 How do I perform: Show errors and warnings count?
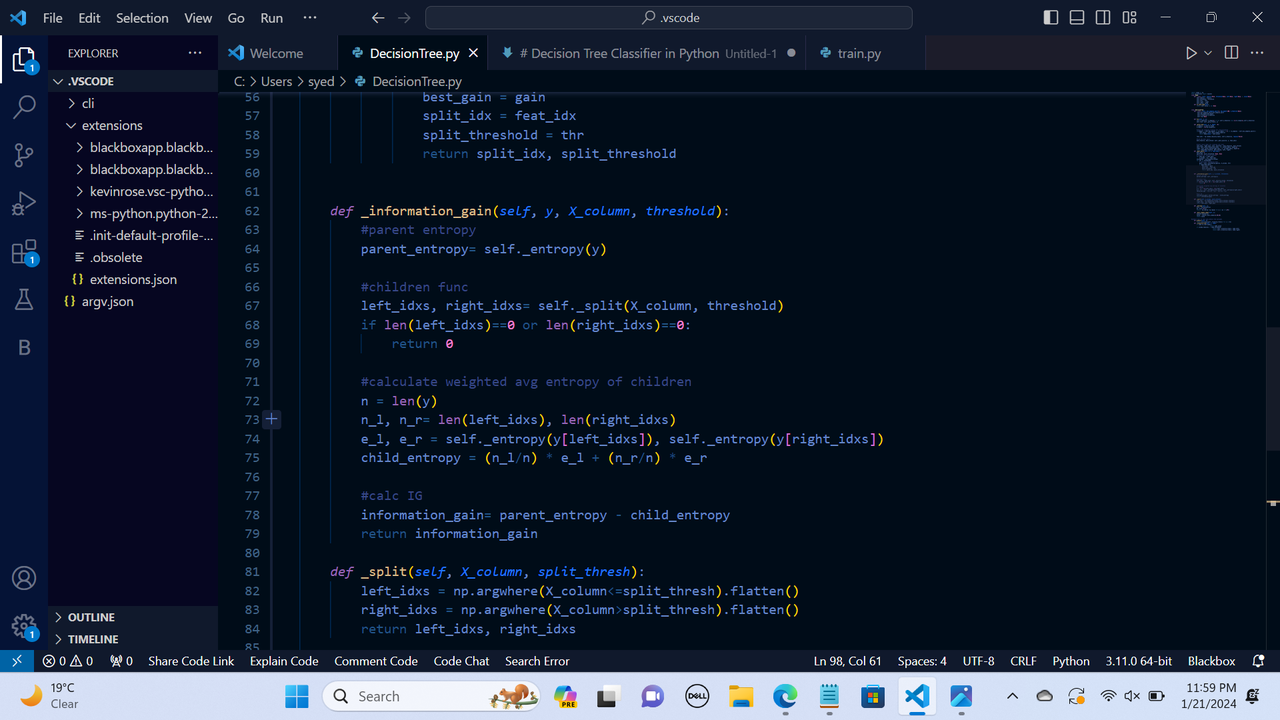pos(68,661)
